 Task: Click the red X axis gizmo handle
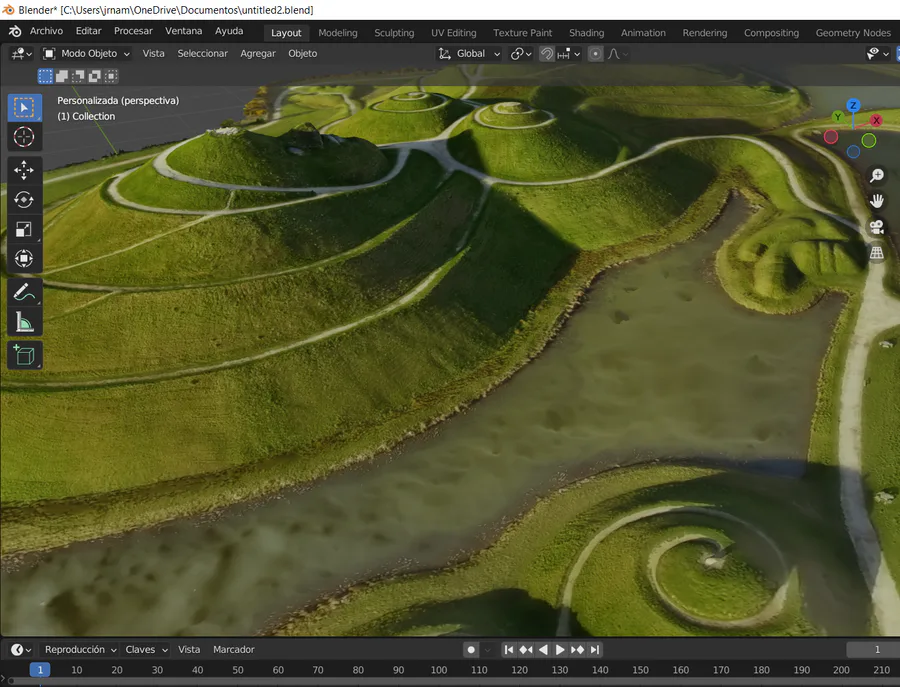point(876,120)
